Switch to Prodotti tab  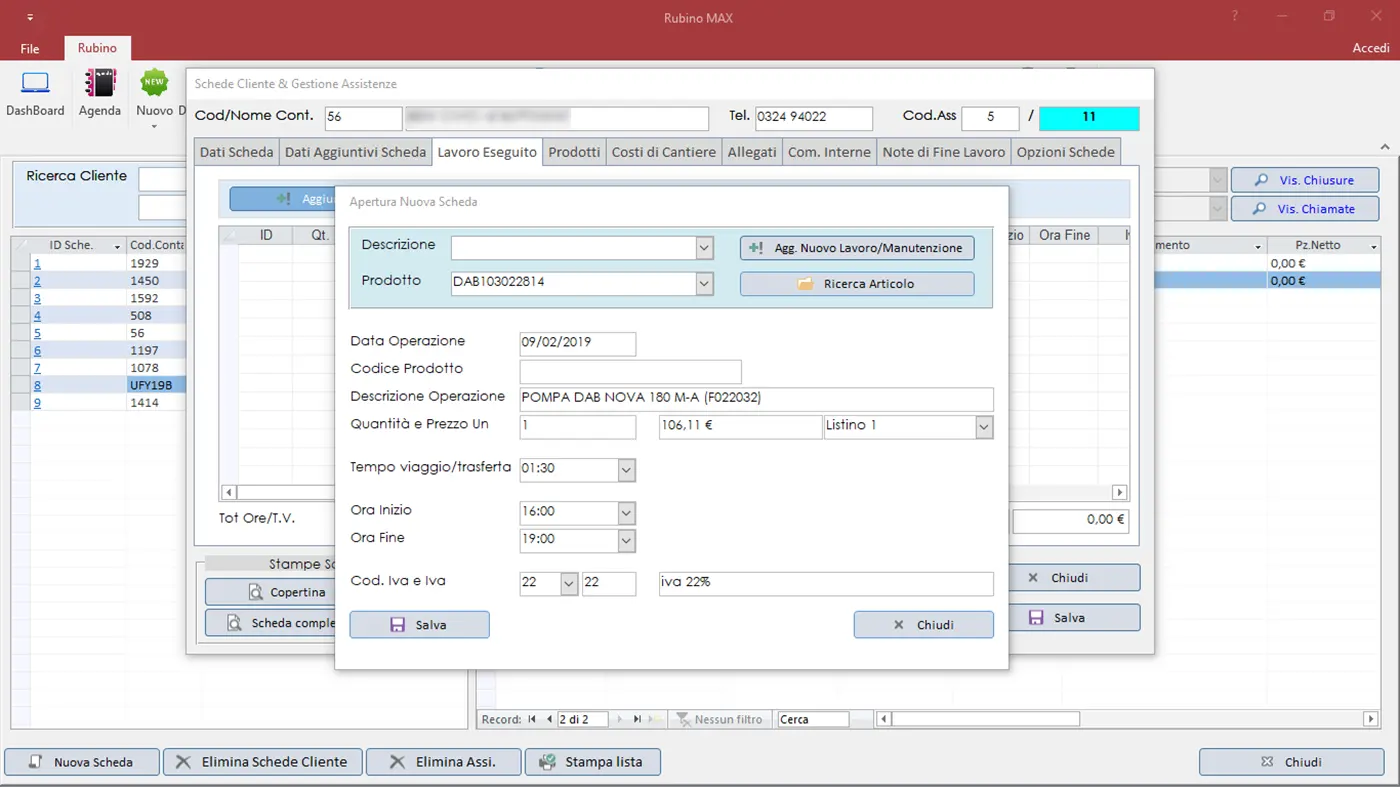574,152
